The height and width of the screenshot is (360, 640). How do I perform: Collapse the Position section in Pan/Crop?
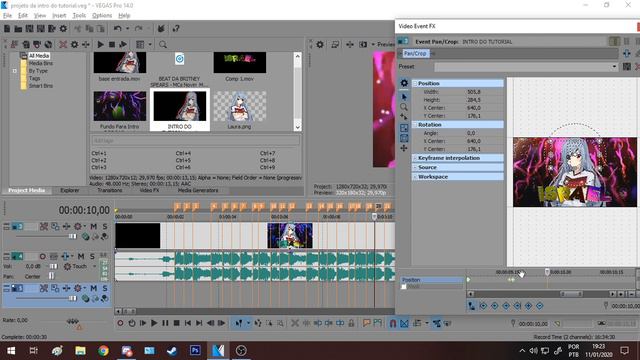click(x=415, y=83)
